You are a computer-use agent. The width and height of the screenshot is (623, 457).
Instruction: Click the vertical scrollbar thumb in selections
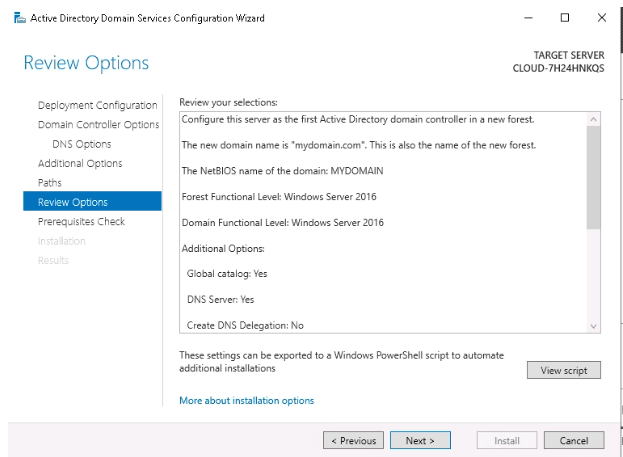[593, 178]
